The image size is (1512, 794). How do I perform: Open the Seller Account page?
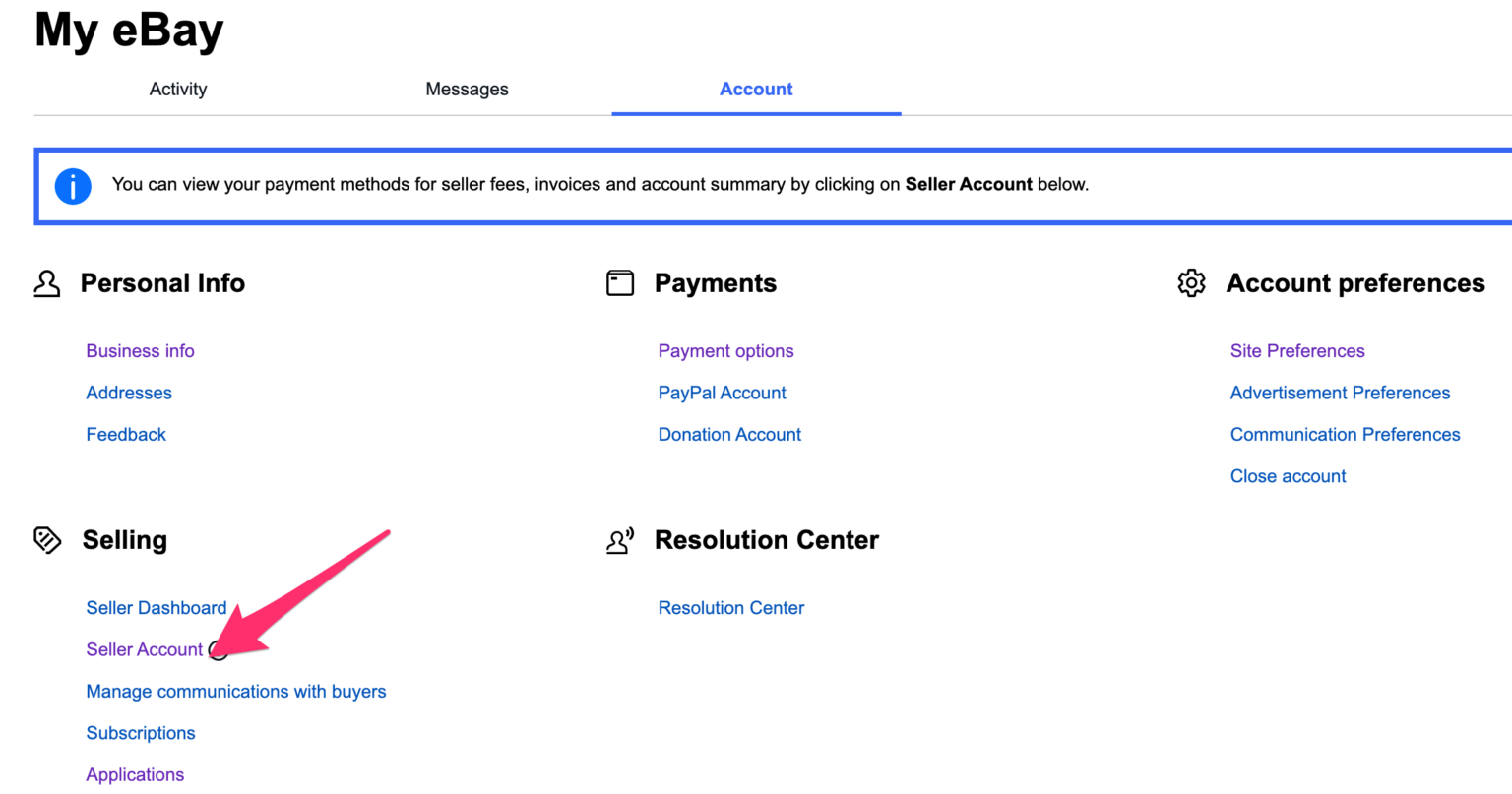(x=144, y=649)
